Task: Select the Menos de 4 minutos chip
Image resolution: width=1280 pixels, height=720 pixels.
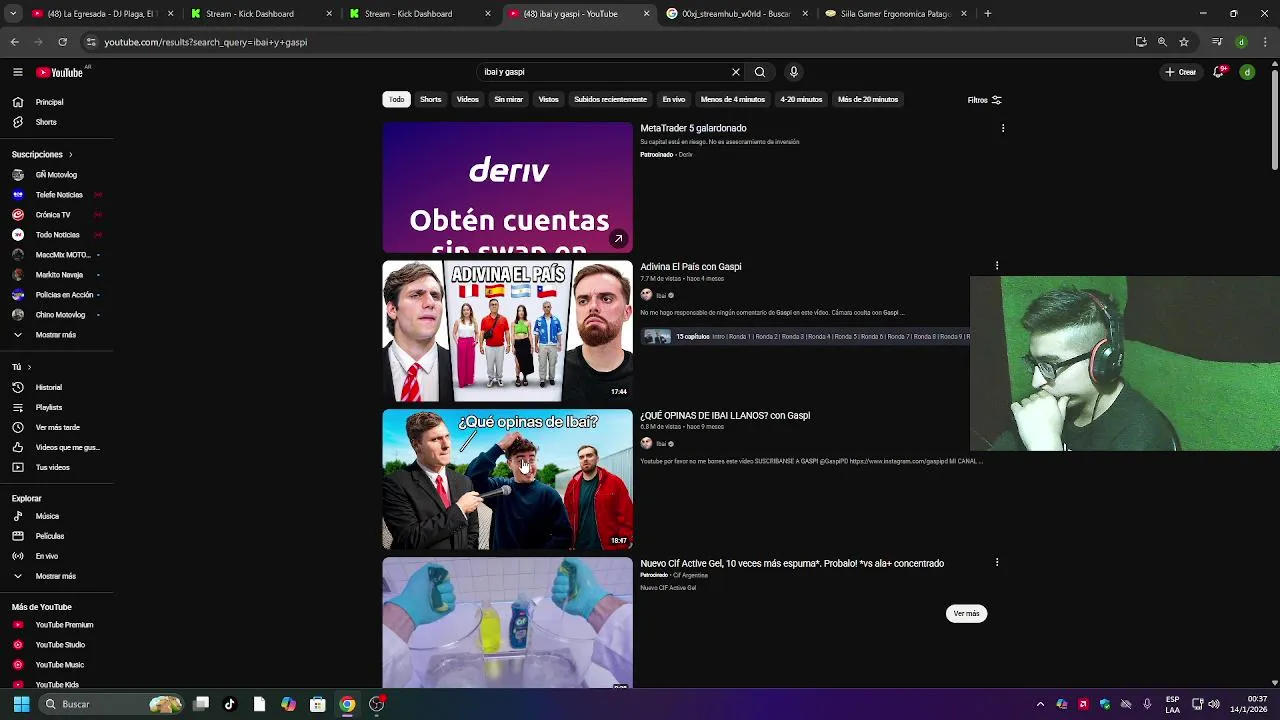Action: coord(733,99)
